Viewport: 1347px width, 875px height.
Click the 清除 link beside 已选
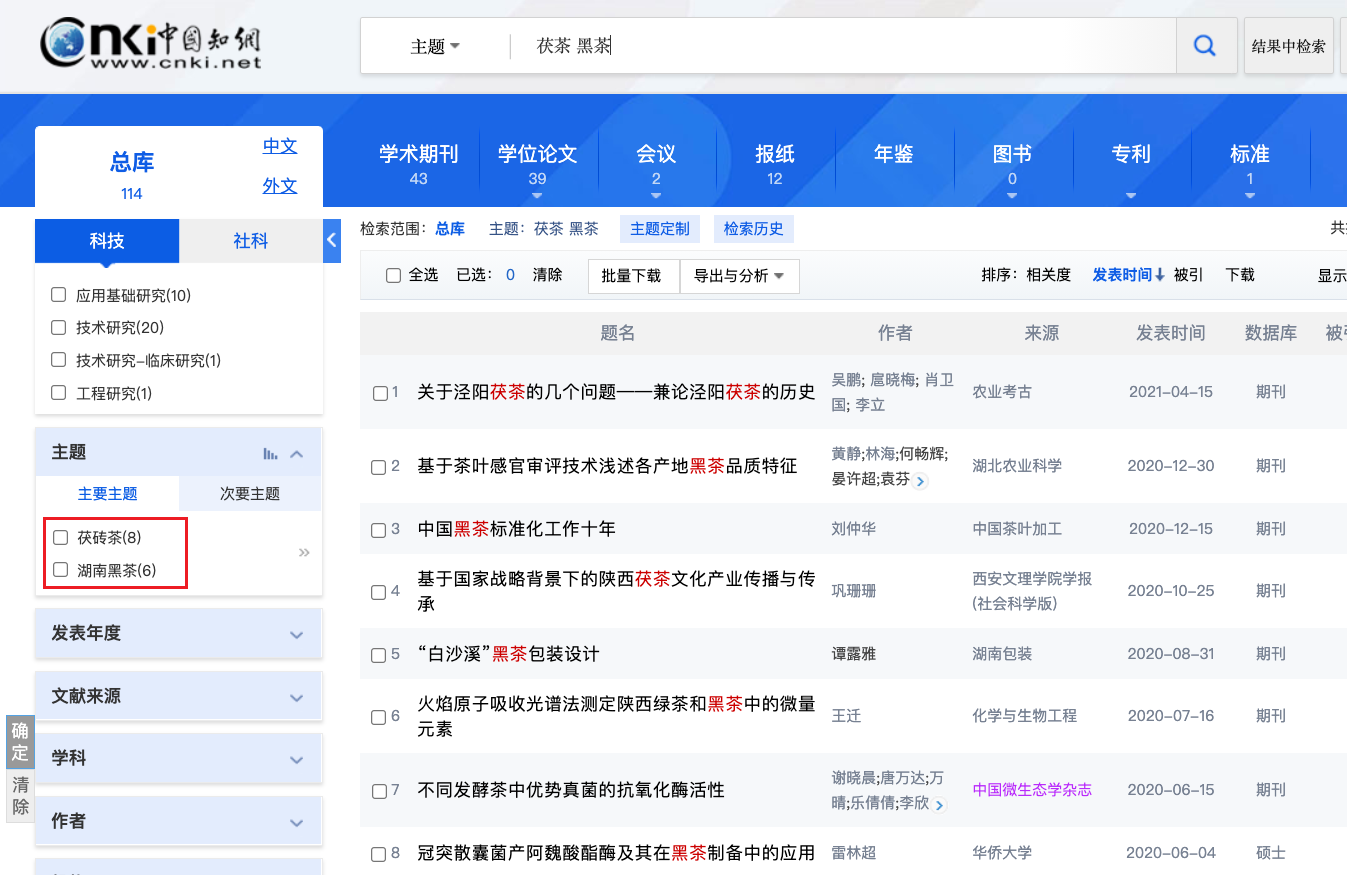(547, 275)
